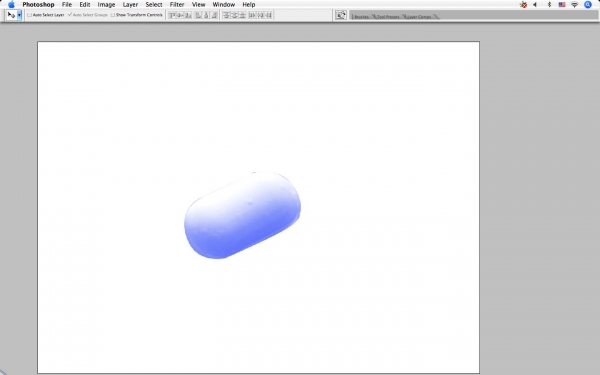Click the ladybug status icon in menu bar

tap(523, 5)
